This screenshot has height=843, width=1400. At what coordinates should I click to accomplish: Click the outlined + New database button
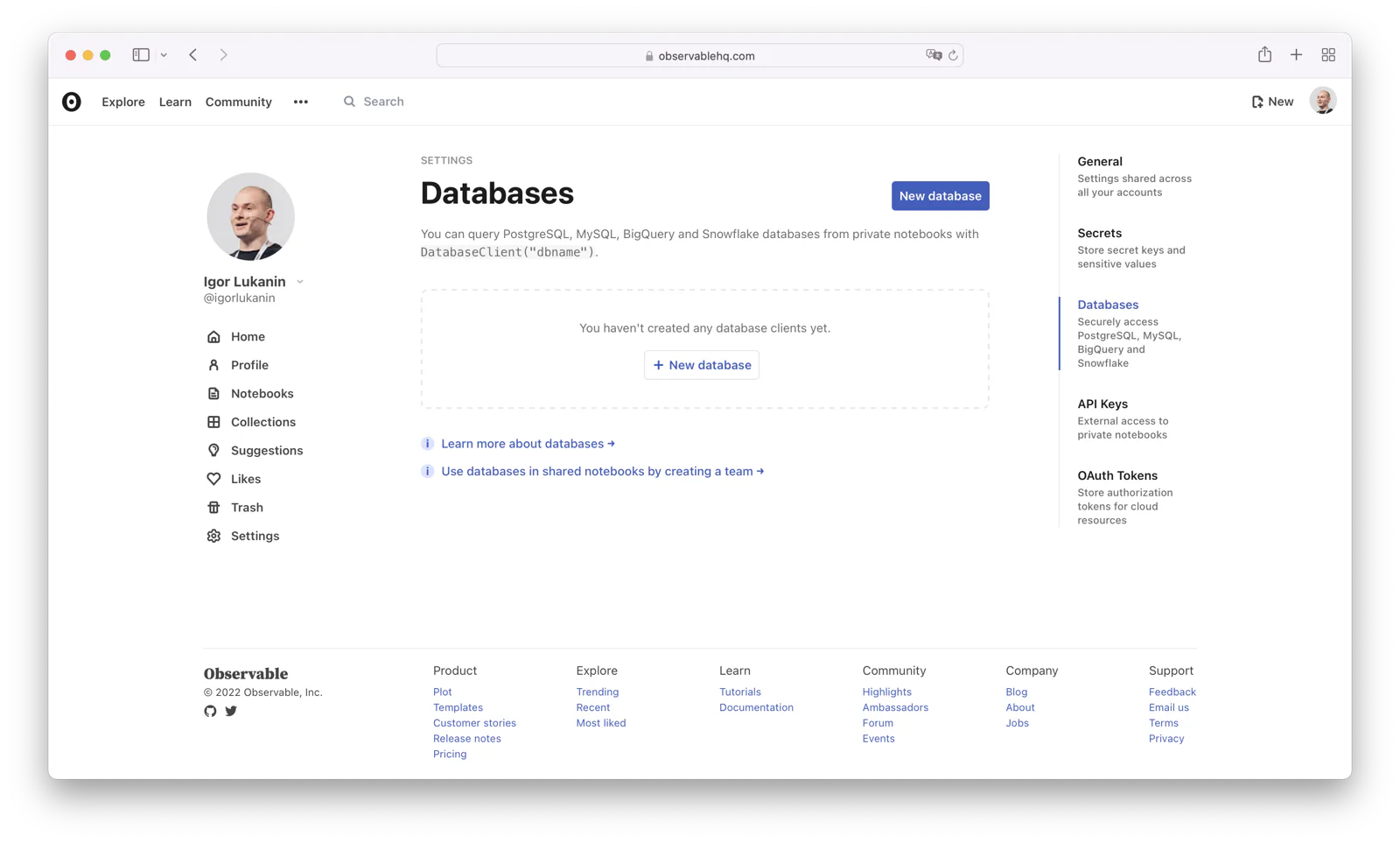[x=702, y=365]
